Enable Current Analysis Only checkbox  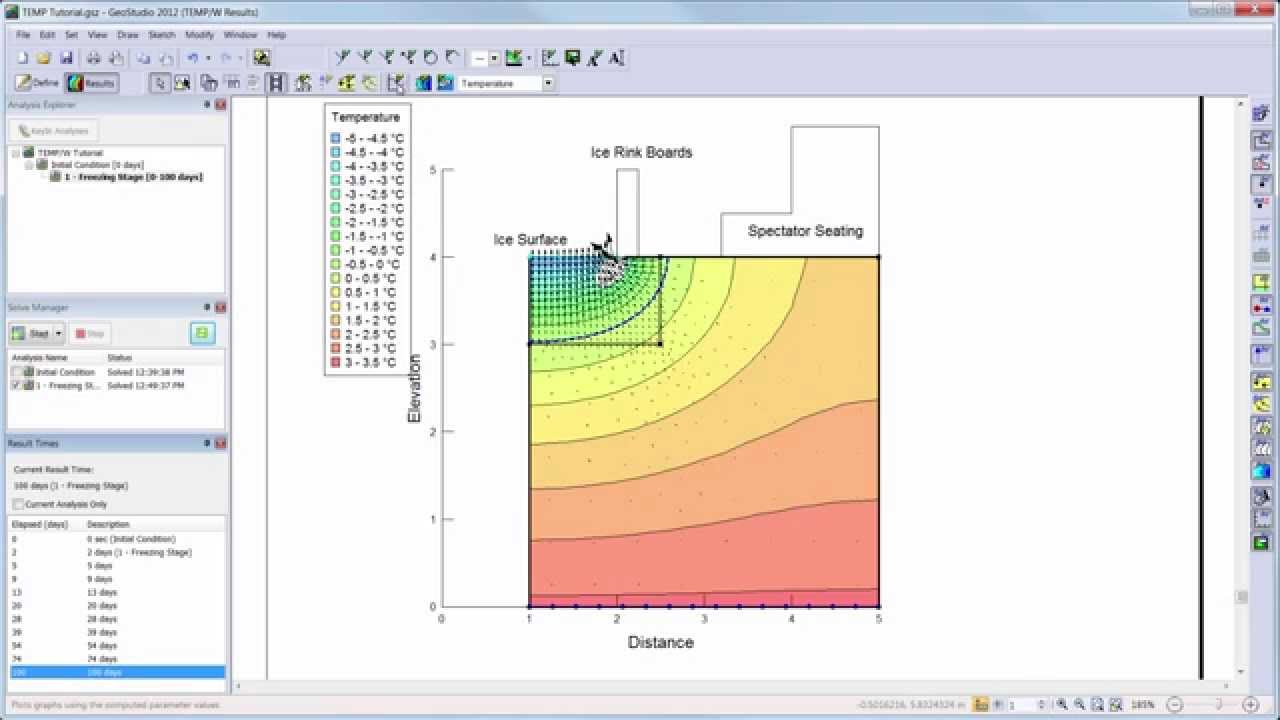[x=18, y=504]
